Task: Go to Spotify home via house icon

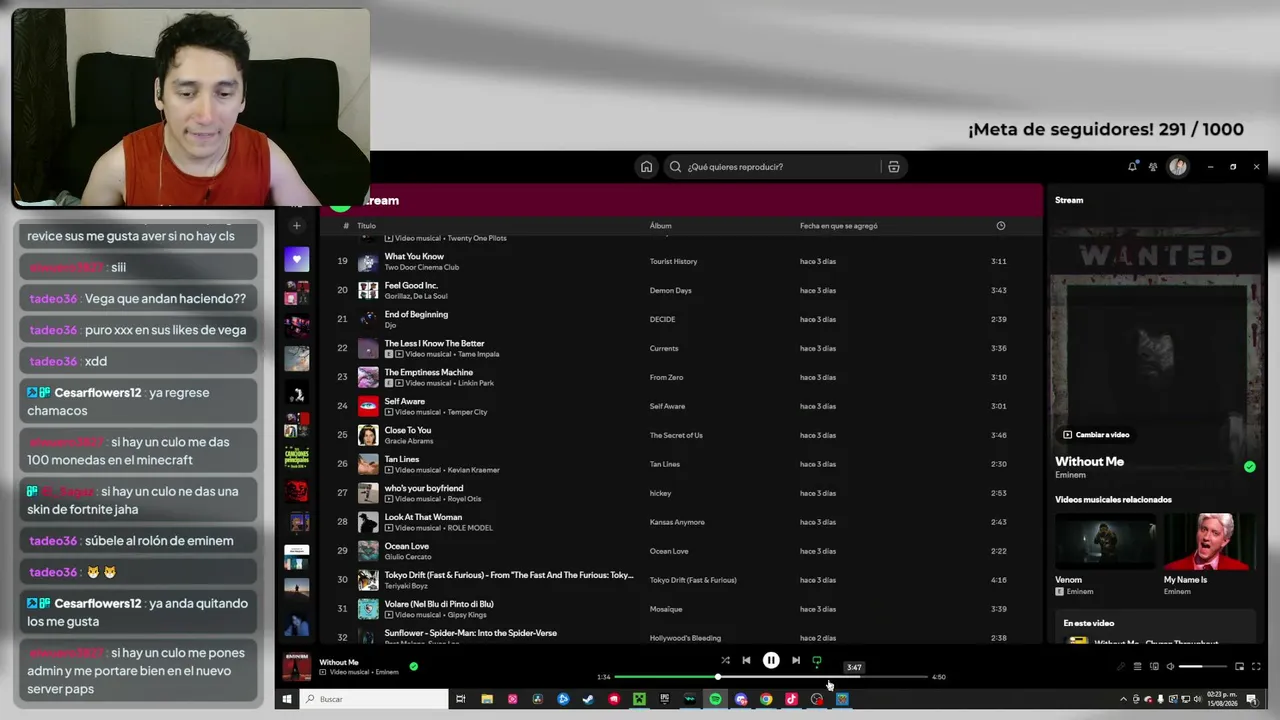Action: click(646, 167)
